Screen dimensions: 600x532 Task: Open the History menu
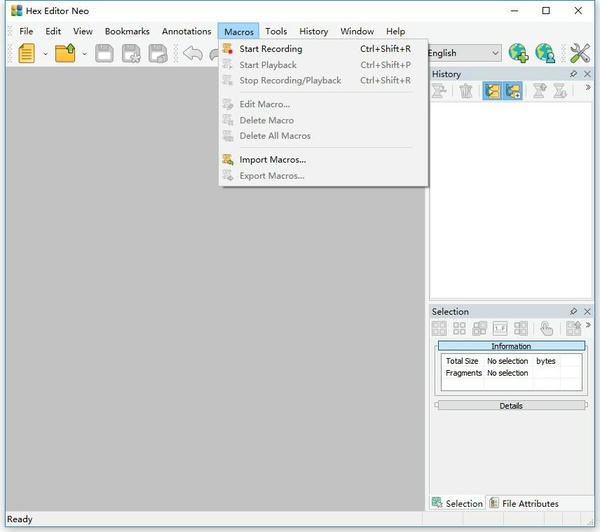314,31
